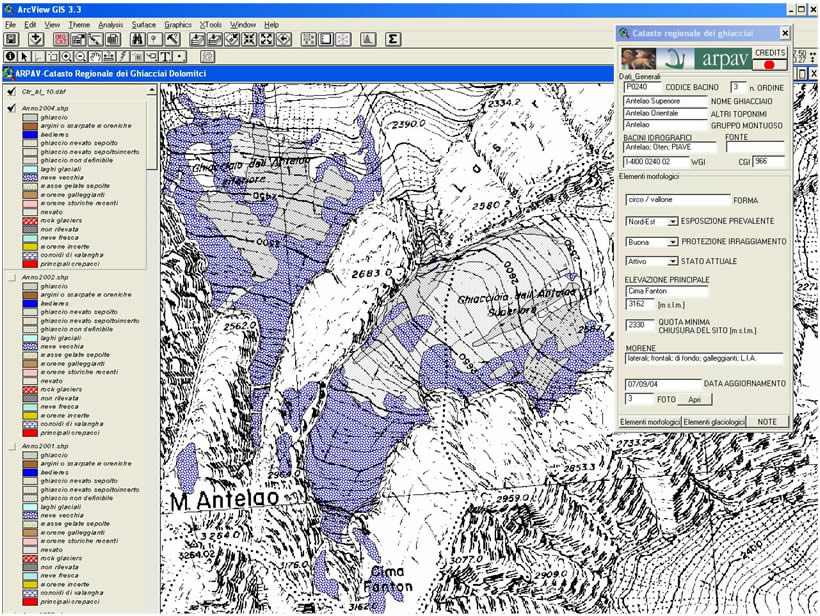
Task: Open the Analysis menu
Action: tap(110, 25)
